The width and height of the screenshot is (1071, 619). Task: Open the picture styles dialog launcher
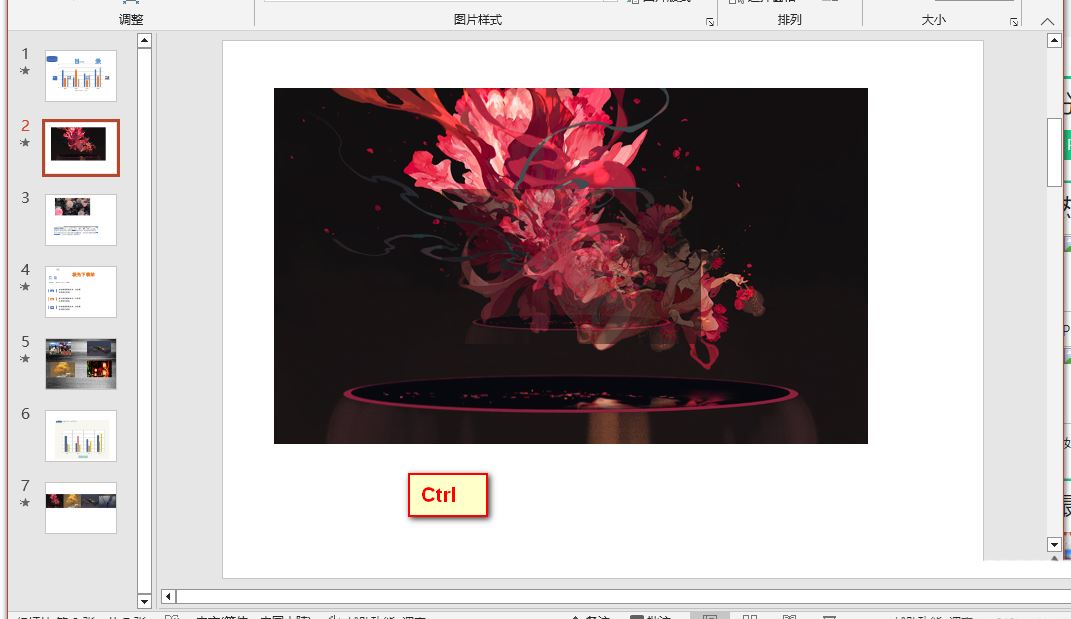click(710, 21)
